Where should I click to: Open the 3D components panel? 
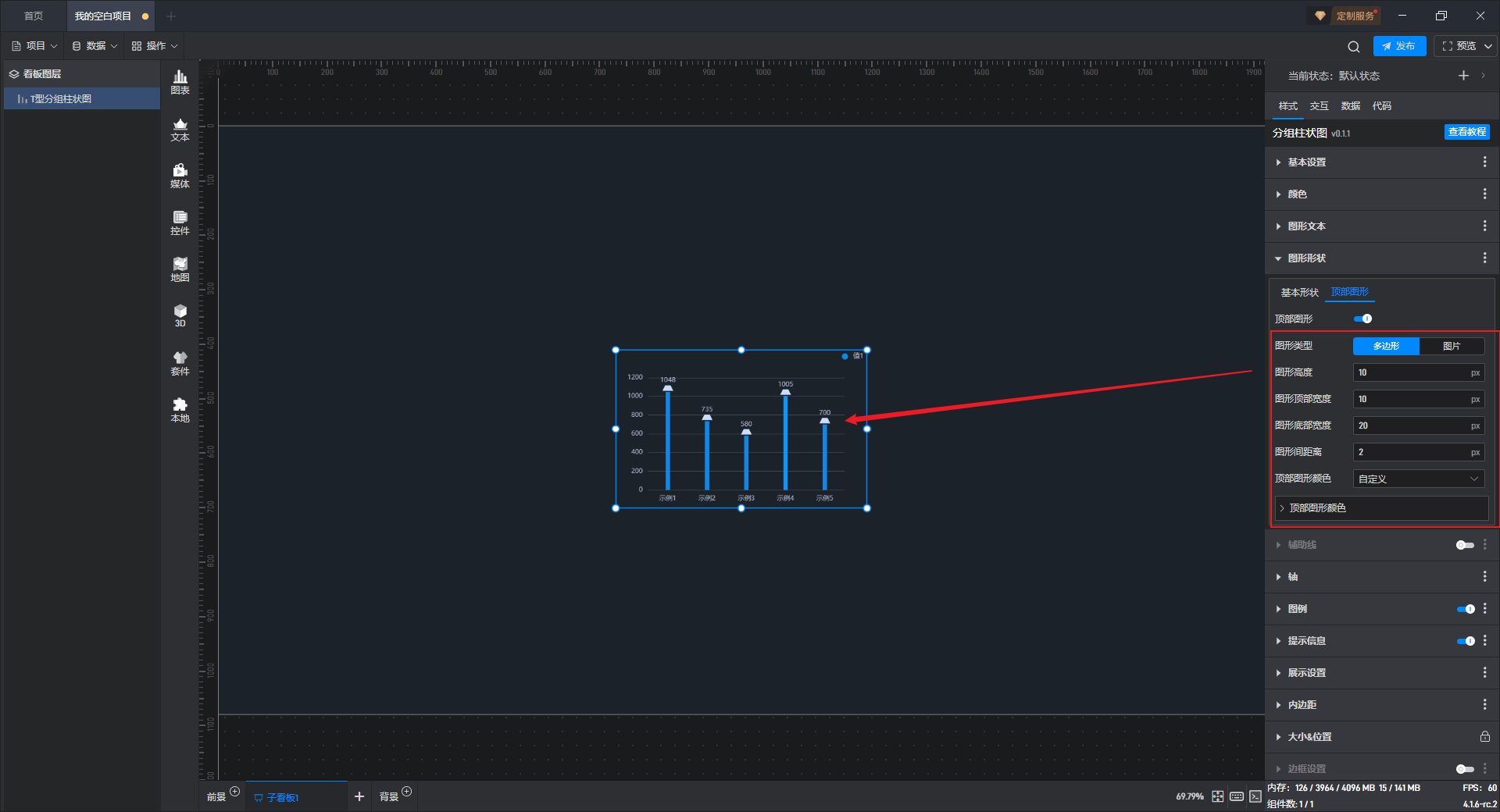click(180, 315)
